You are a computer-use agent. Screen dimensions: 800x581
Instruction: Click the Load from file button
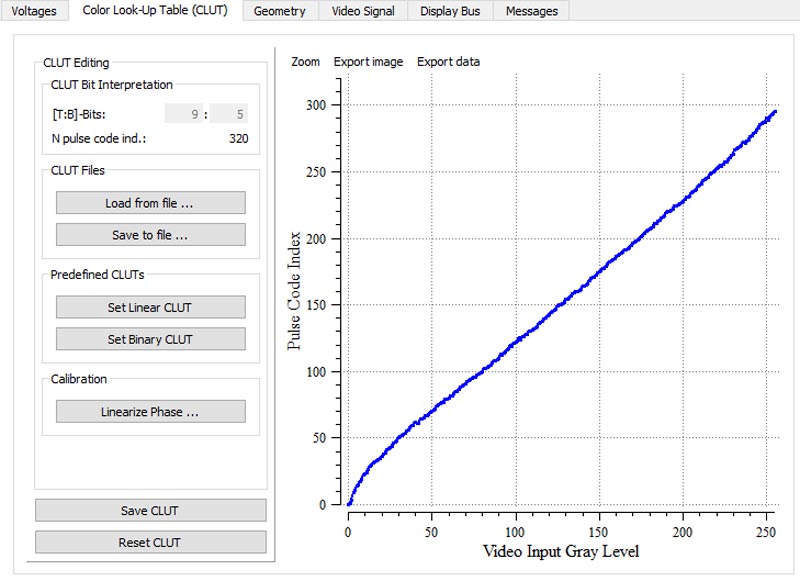click(151, 203)
